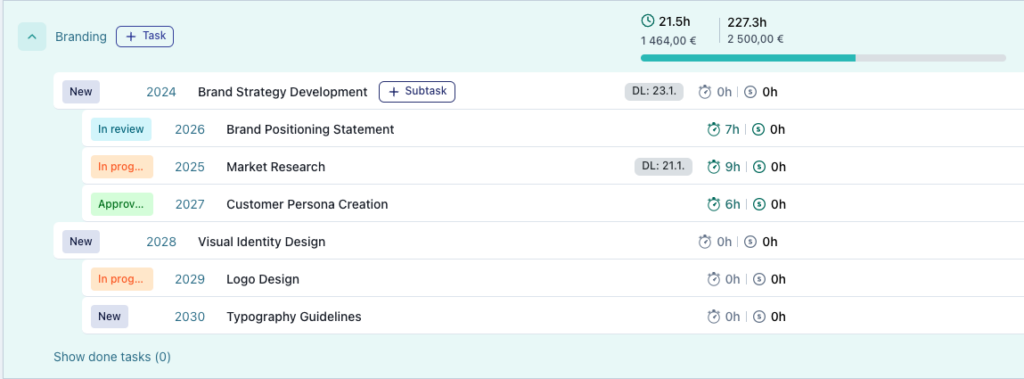Click DL: 21.1. deadline on Market Research
This screenshot has height=379, width=1024.
pos(663,167)
